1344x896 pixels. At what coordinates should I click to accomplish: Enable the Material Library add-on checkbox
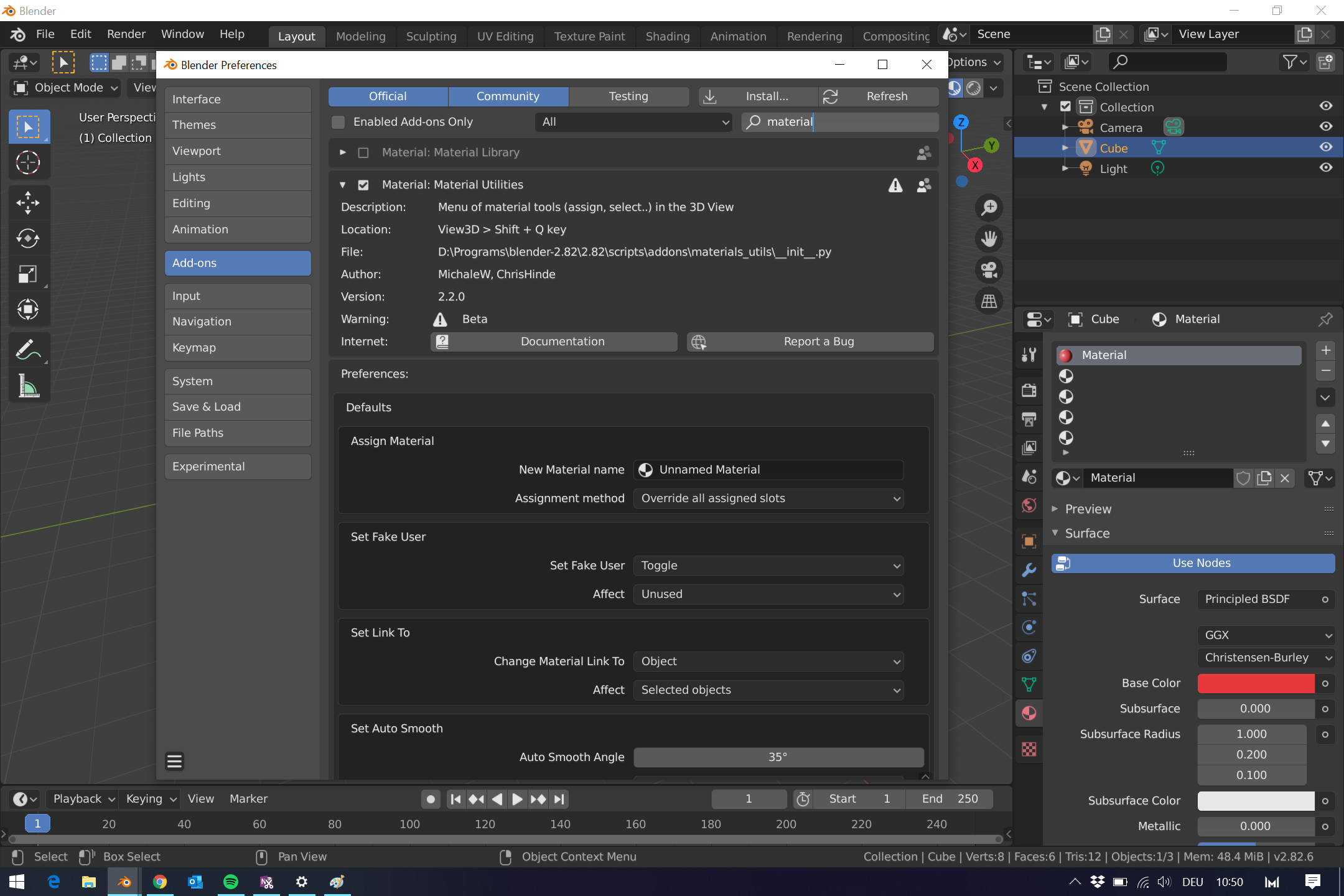363,152
